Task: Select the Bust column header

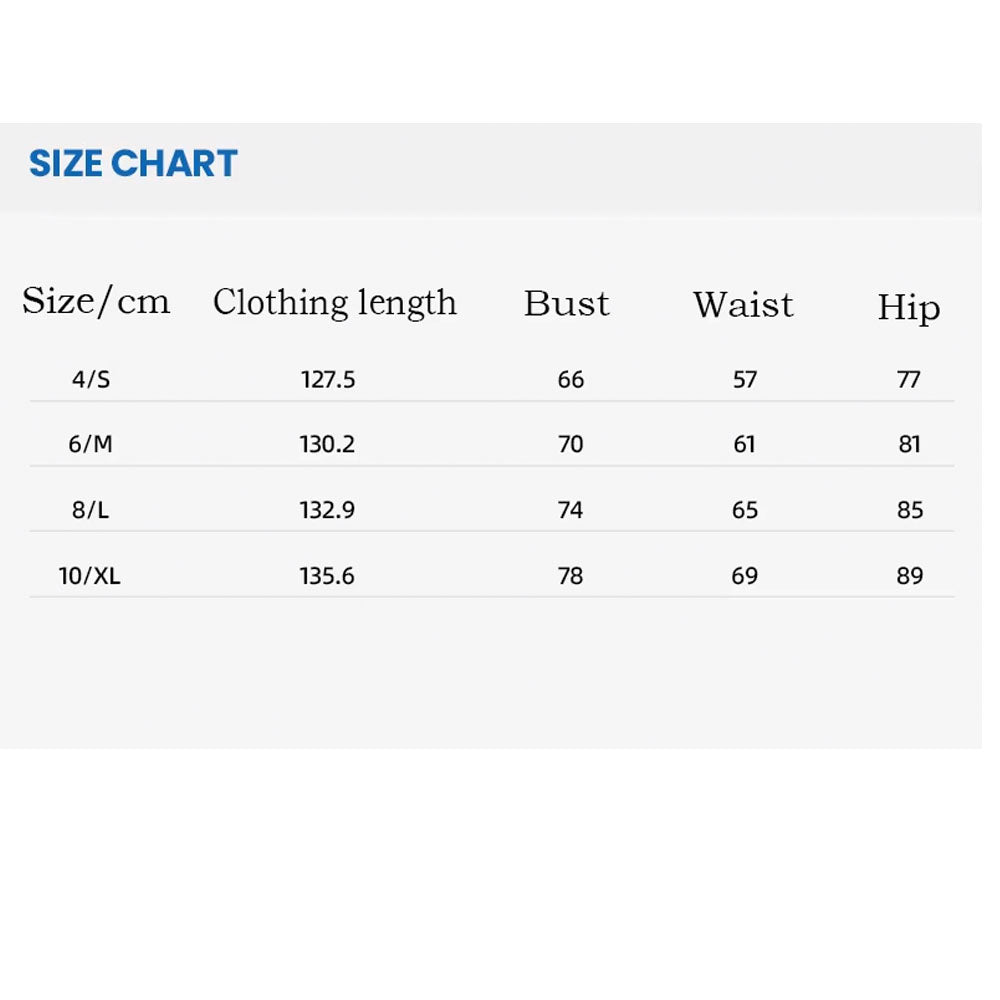Action: 566,304
